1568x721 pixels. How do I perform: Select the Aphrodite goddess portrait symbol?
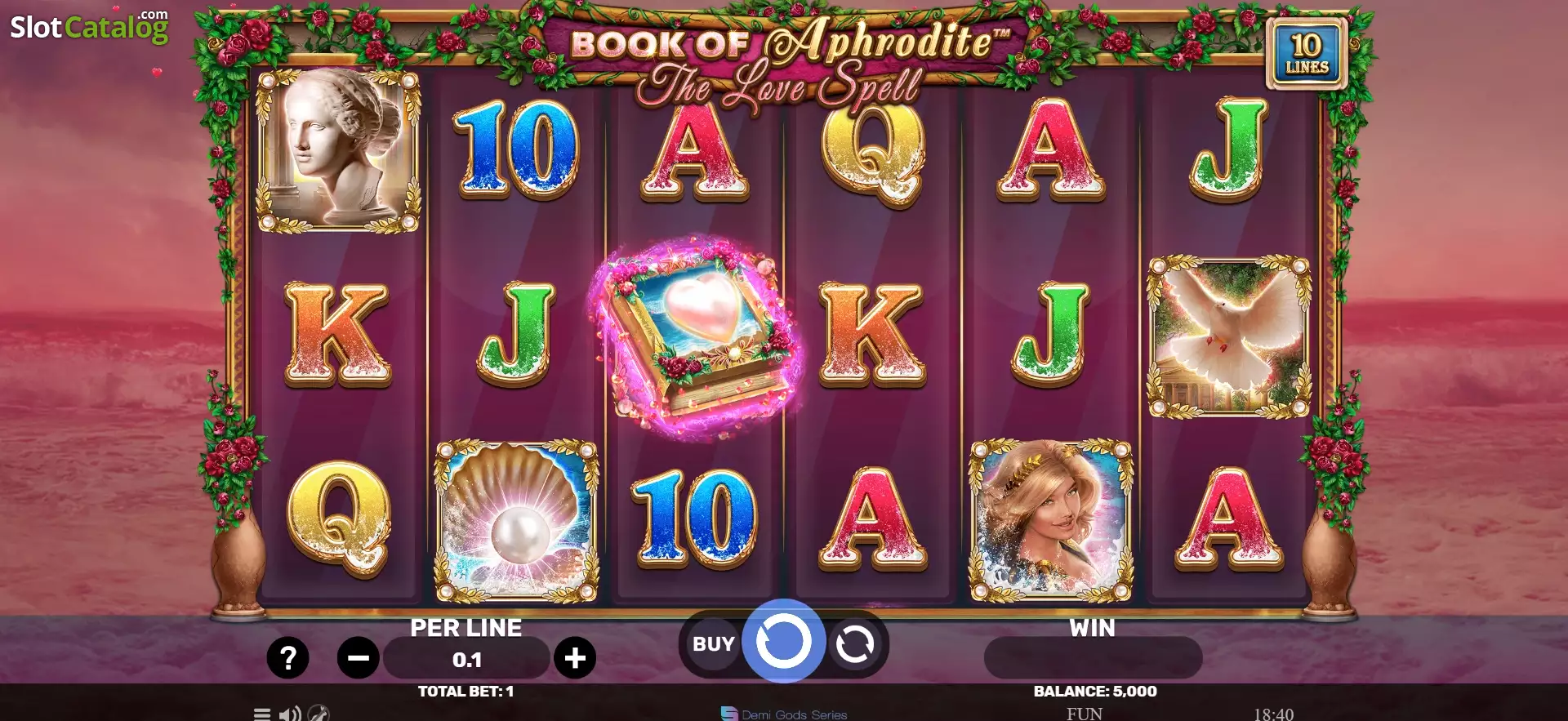tap(1050, 521)
